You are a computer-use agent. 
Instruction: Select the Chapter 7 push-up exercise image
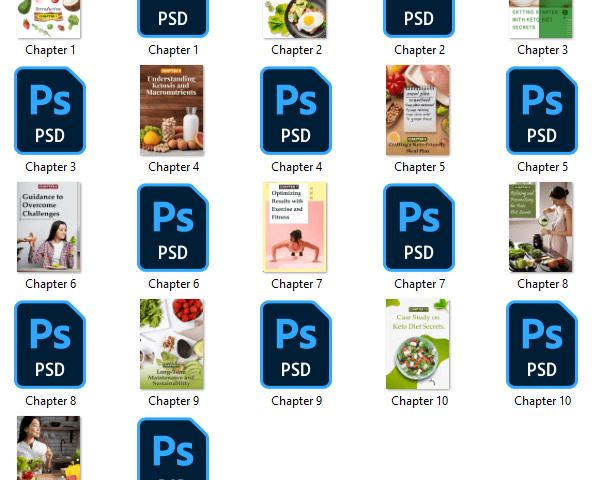[295, 227]
